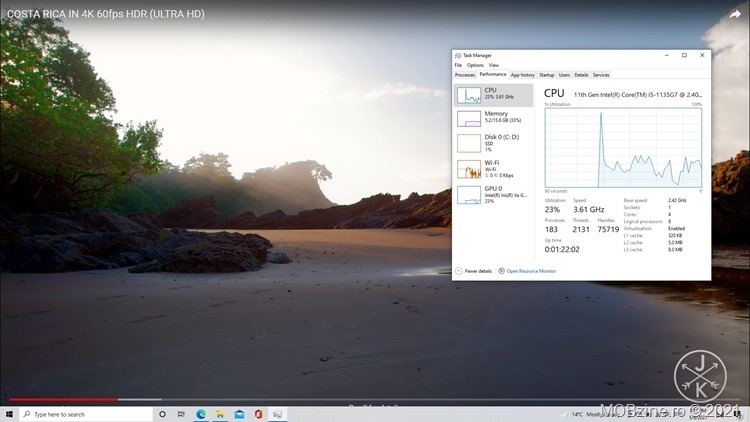
Task: Open GPU 0 performance view
Action: tap(469, 195)
